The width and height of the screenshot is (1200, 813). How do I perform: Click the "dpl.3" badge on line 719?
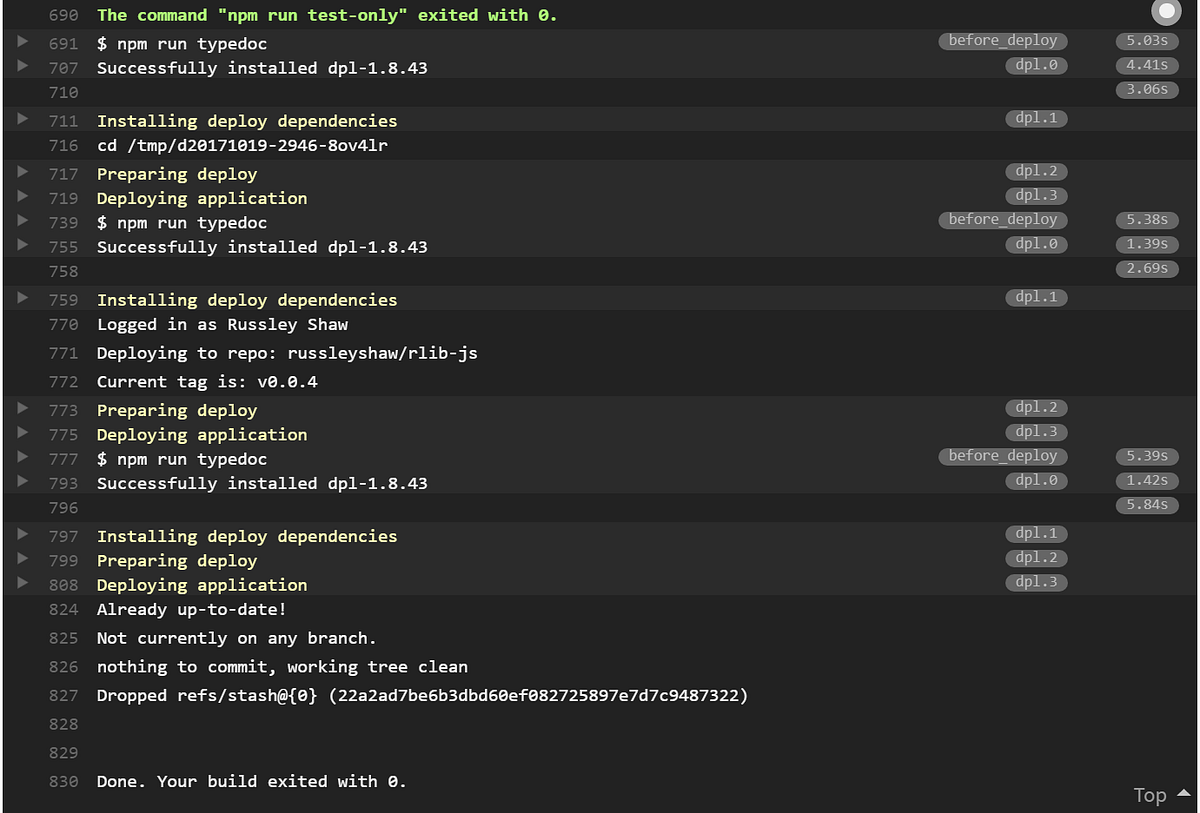(x=1036, y=195)
